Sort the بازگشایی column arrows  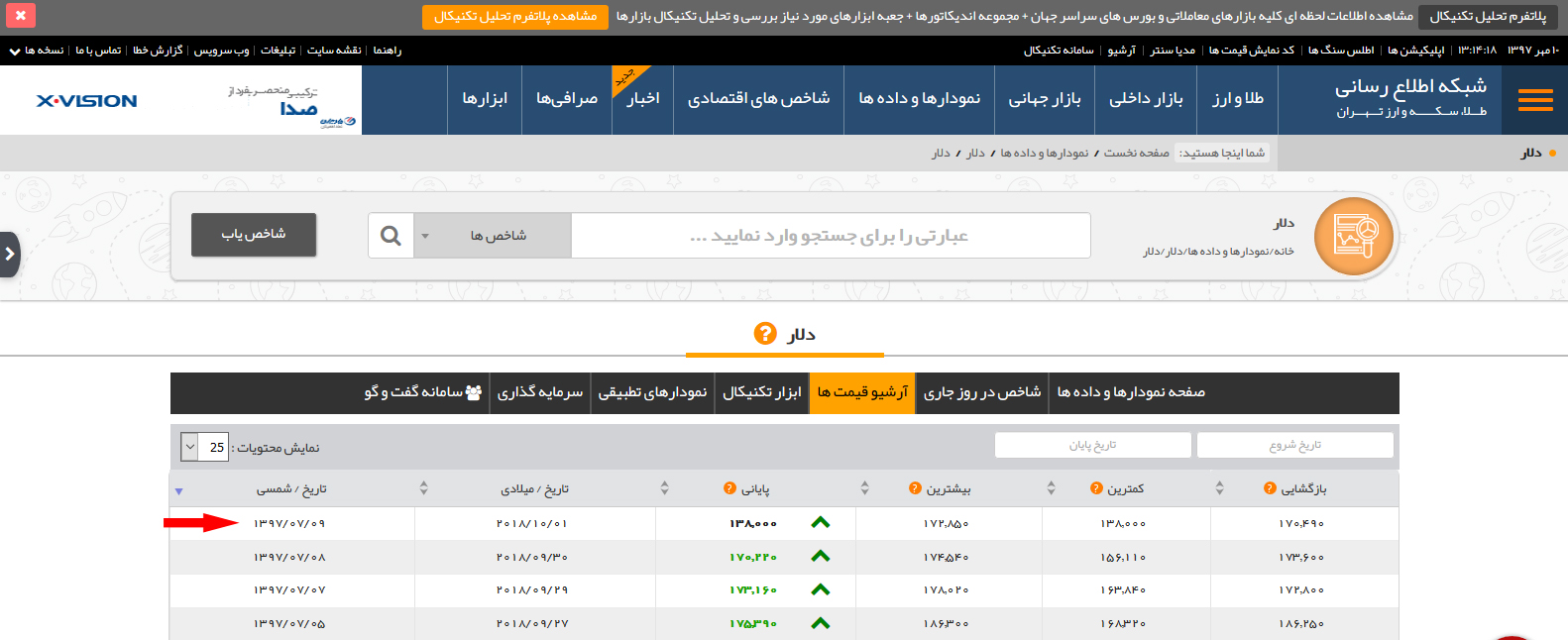click(1220, 488)
